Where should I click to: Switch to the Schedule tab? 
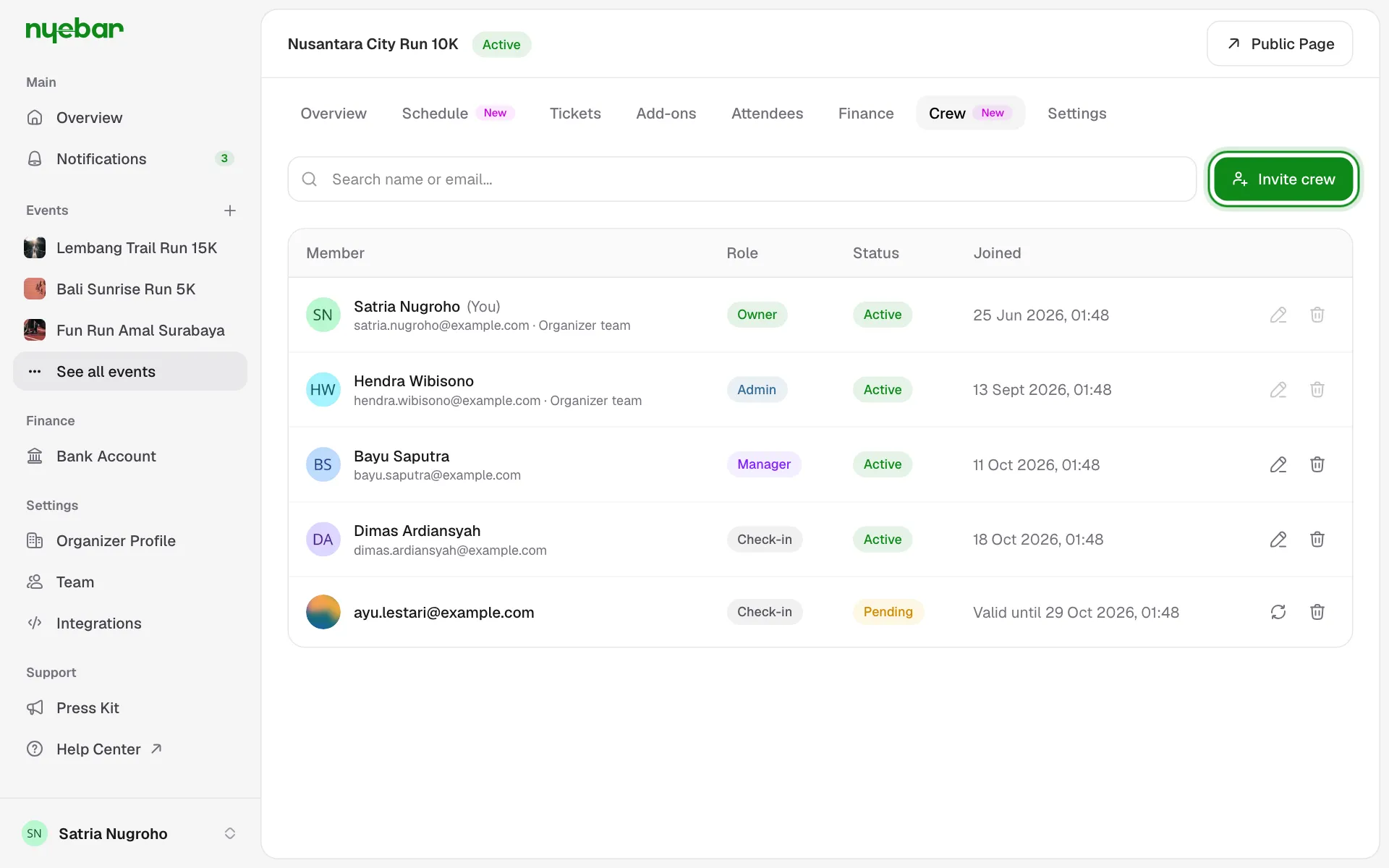coord(458,114)
